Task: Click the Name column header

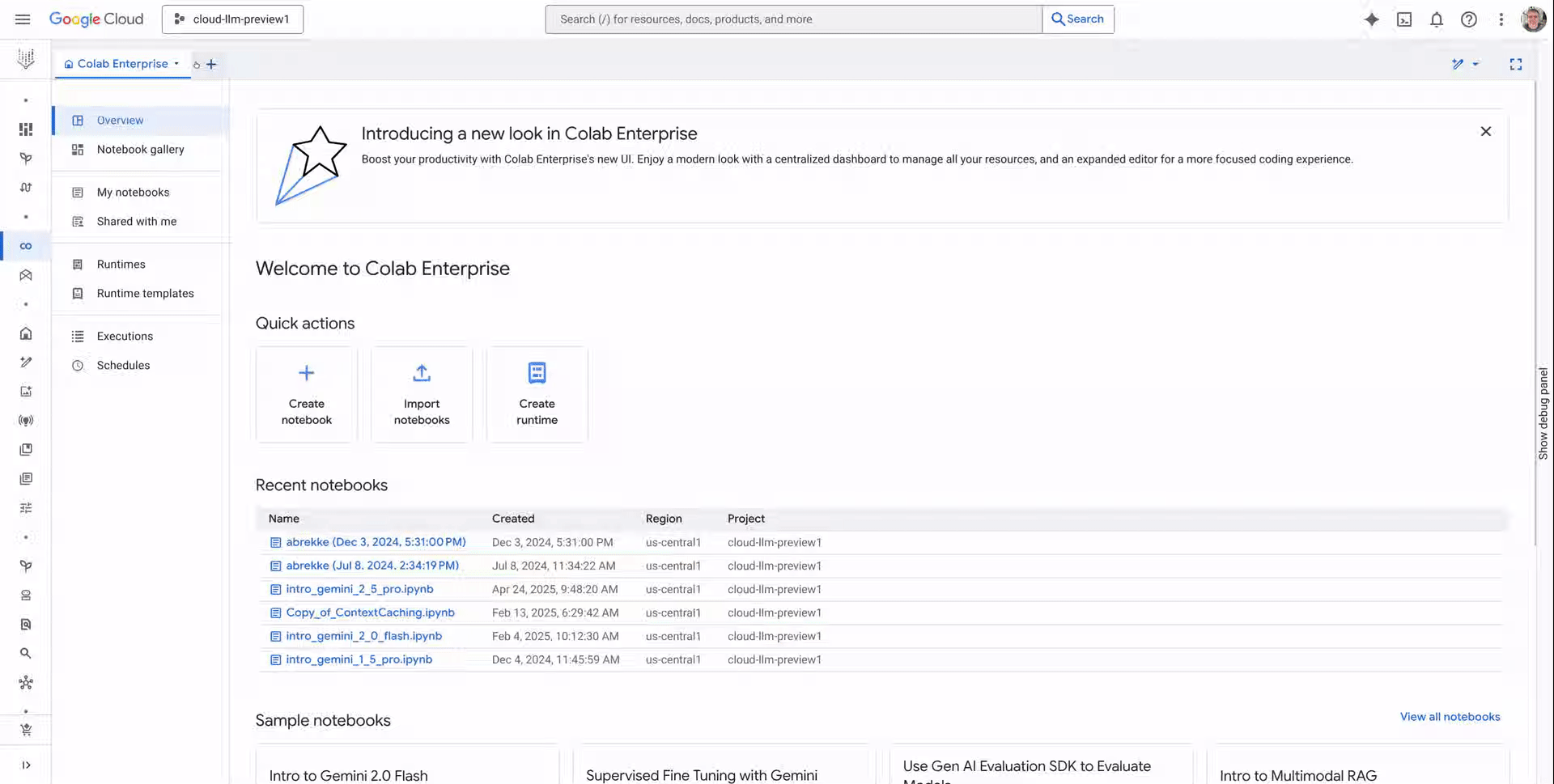Action: click(x=284, y=519)
